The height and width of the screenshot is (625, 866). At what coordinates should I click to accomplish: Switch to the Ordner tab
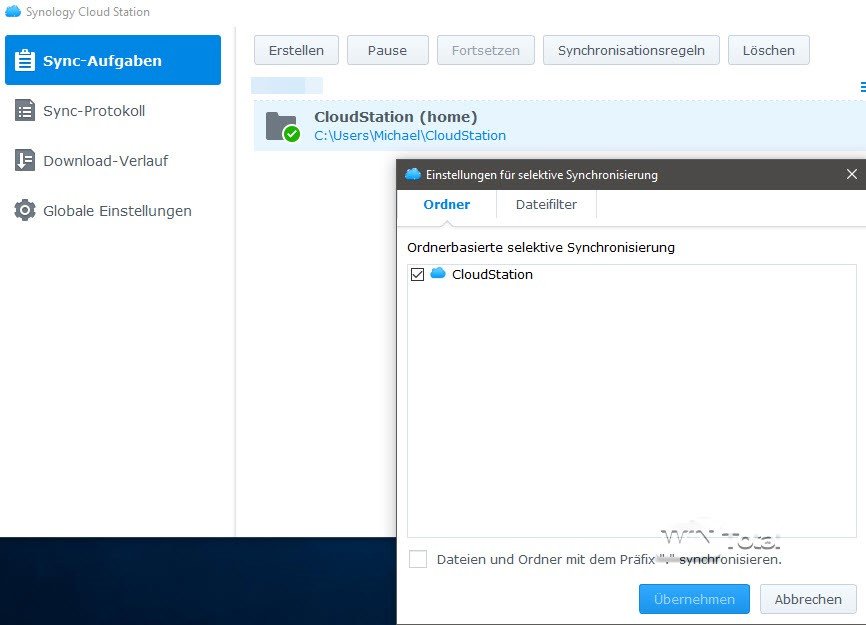click(446, 204)
